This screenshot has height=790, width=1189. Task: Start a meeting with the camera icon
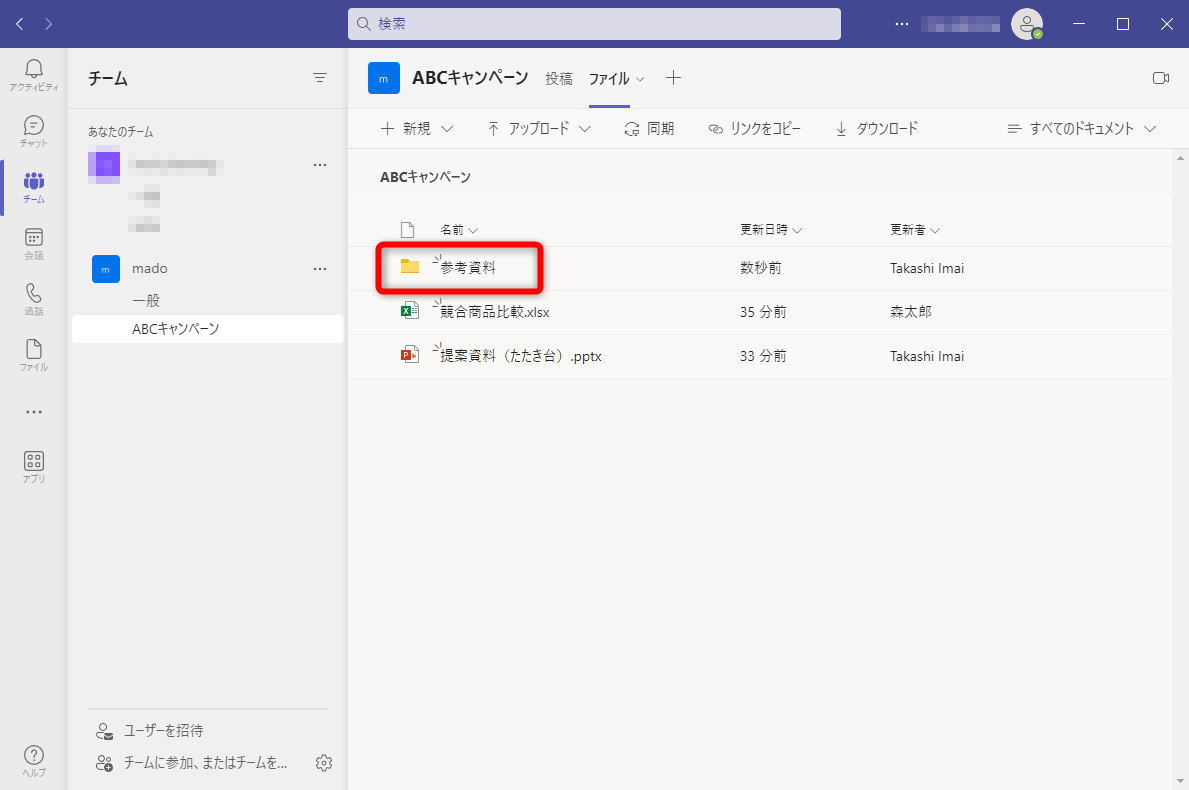[x=1160, y=77]
